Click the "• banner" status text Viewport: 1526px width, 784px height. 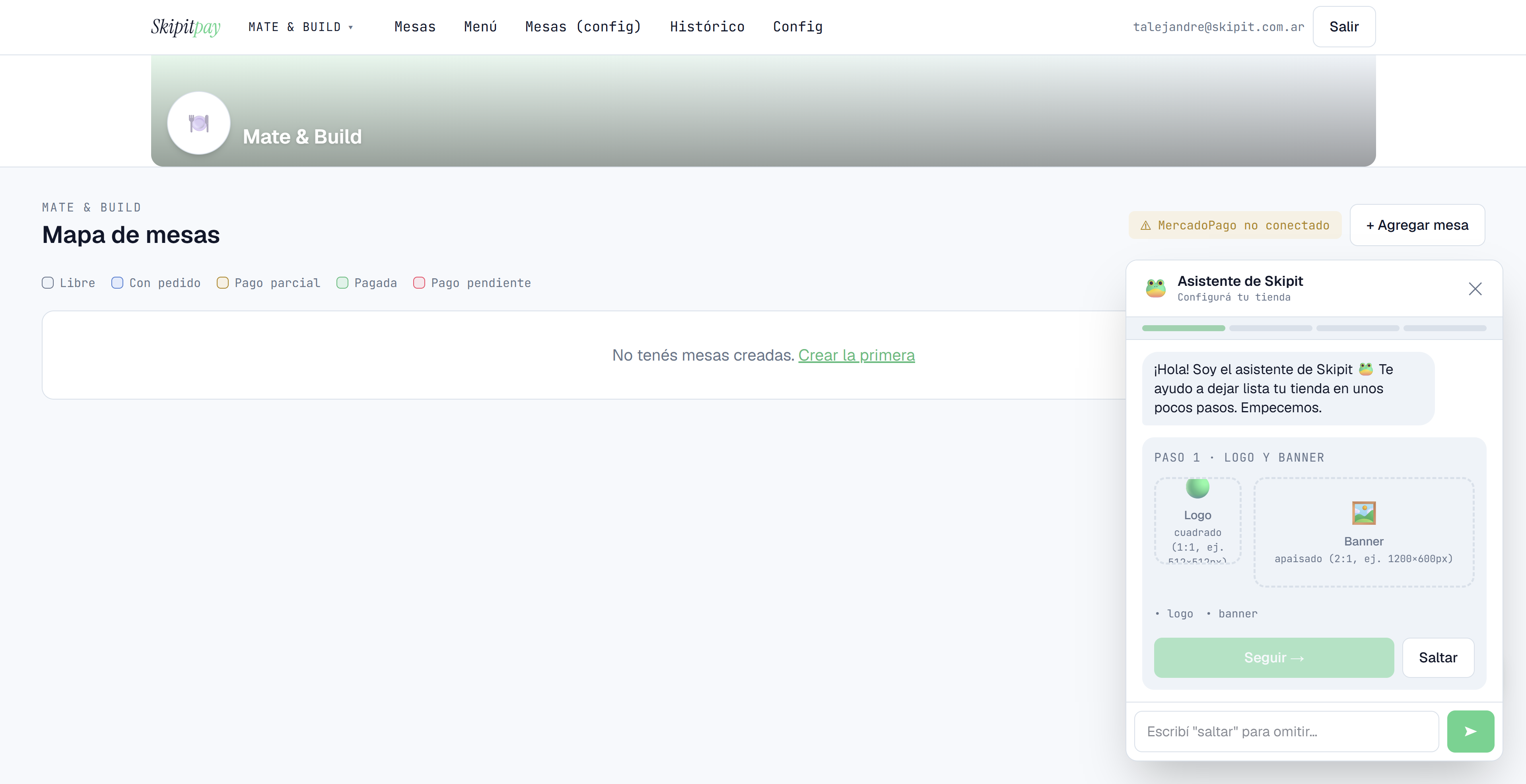tap(1232, 614)
